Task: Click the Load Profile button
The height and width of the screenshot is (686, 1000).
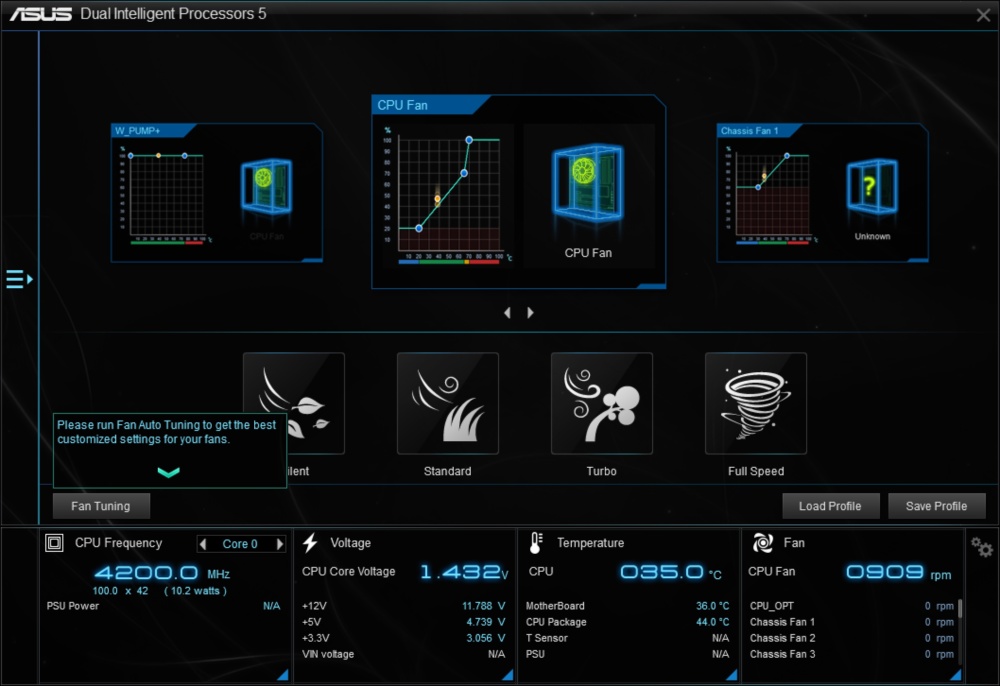Action: coord(830,506)
